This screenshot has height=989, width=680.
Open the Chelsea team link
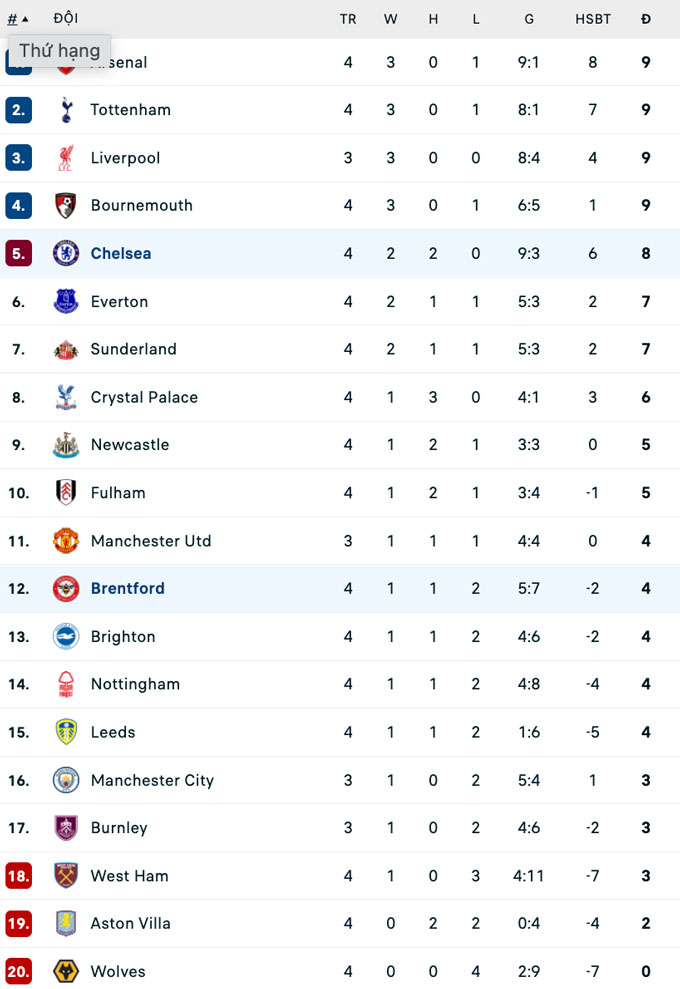point(121,254)
